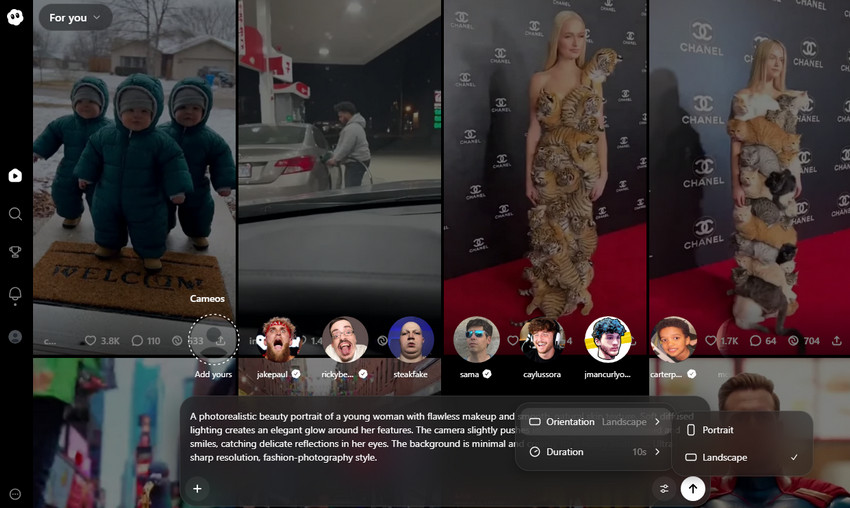Select the caylussora cameo avatar

[542, 339]
